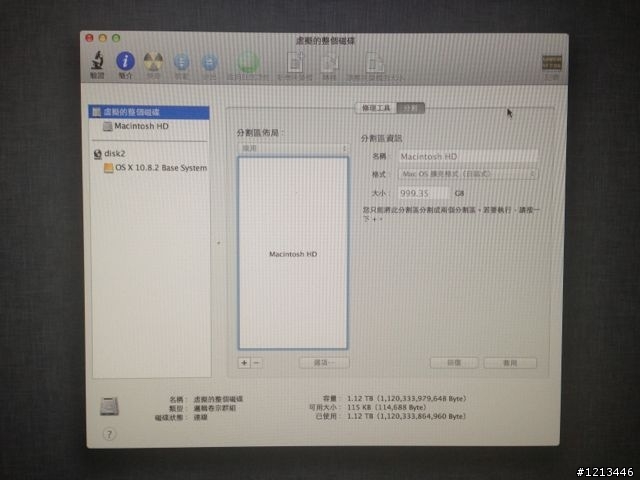Click the Burn radiation-symbol toolbar icon
The image size is (640, 480).
coord(153,62)
